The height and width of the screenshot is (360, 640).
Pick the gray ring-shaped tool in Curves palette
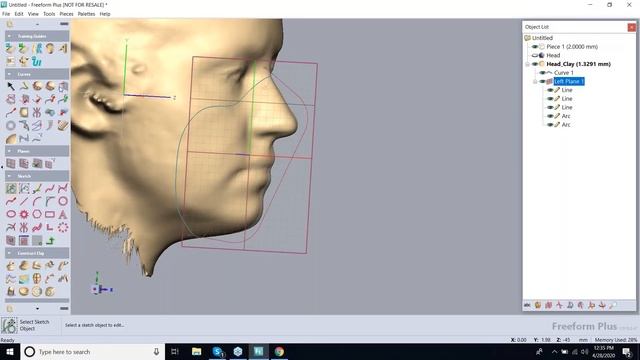pos(11,125)
